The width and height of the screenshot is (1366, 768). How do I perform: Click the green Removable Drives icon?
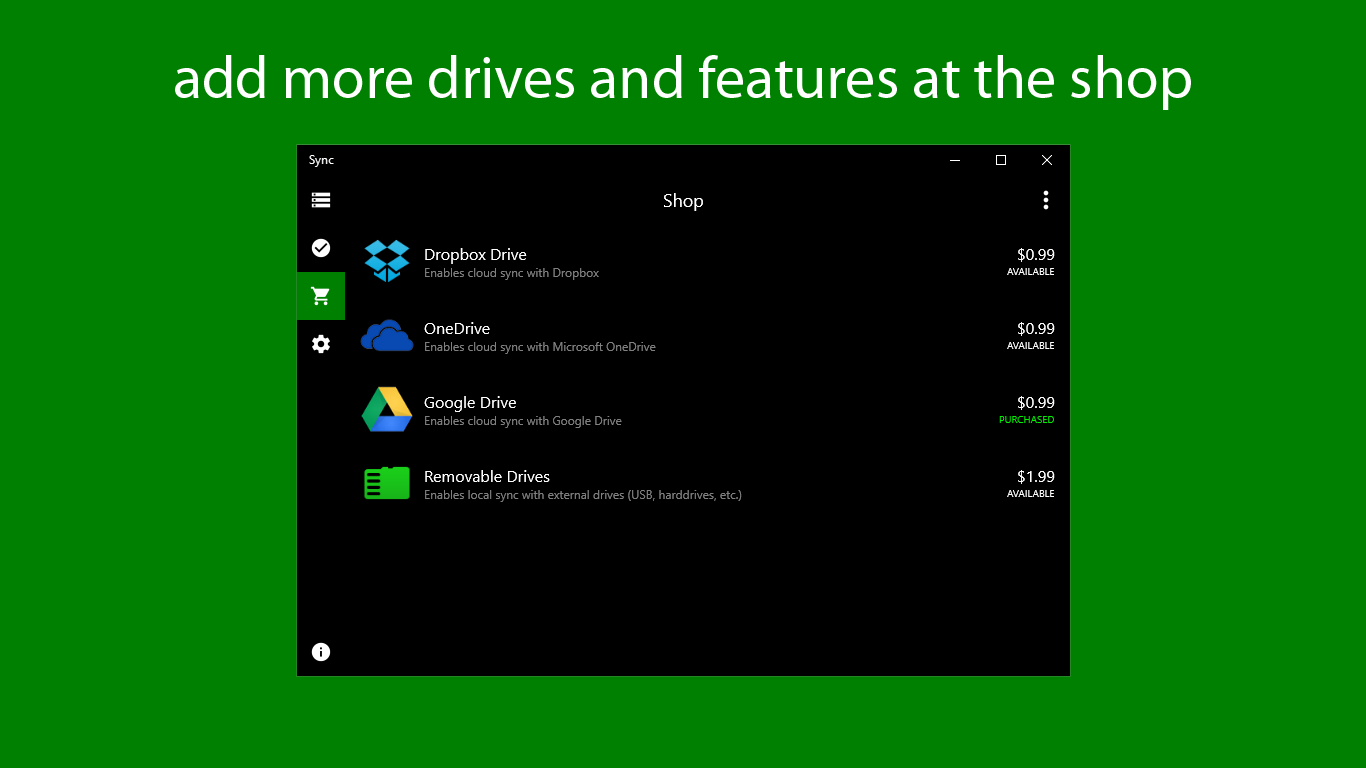(x=387, y=483)
